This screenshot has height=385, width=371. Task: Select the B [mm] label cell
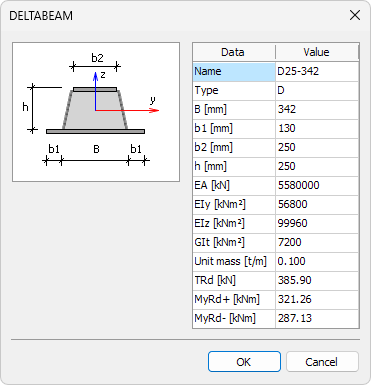pyautogui.click(x=234, y=110)
